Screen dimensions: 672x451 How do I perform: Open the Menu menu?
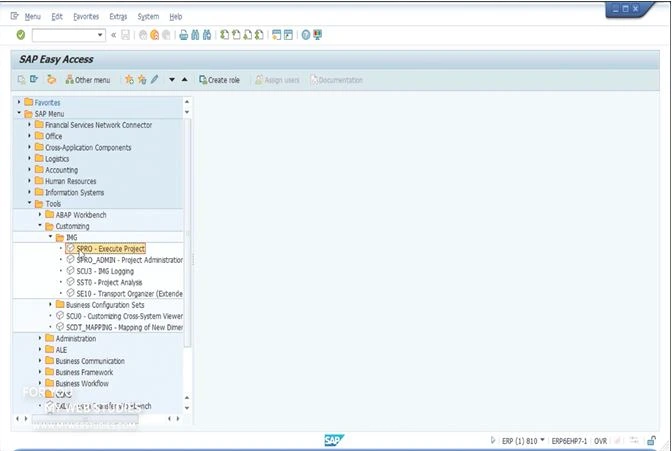33,17
